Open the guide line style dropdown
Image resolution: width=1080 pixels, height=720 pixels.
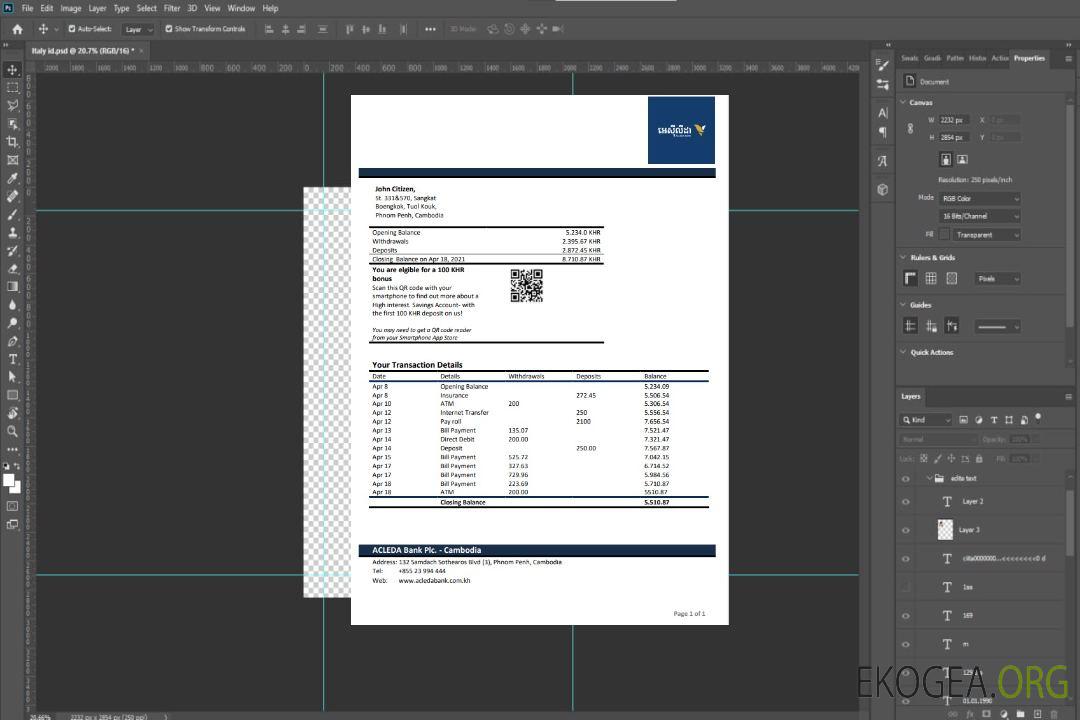tap(998, 327)
